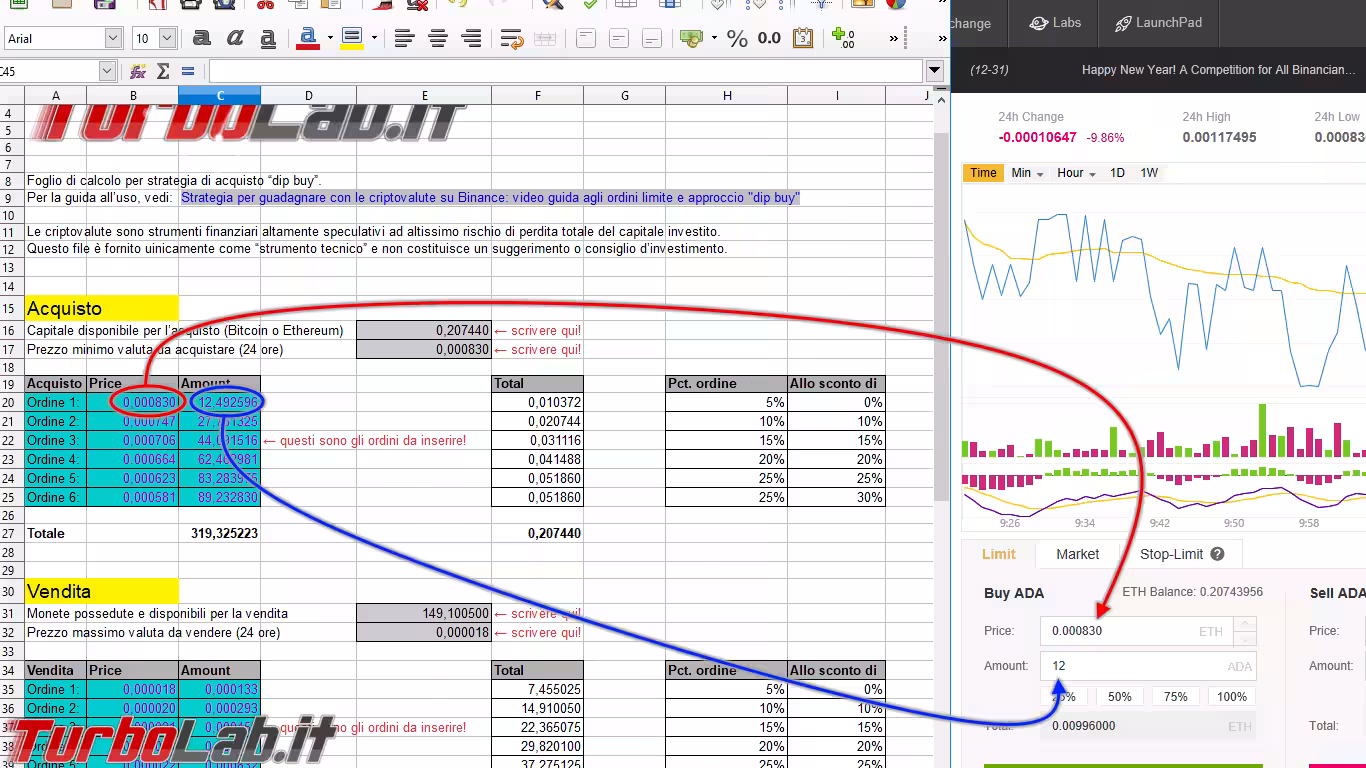
Task: Click the Sum sigma icon
Action: tap(163, 71)
